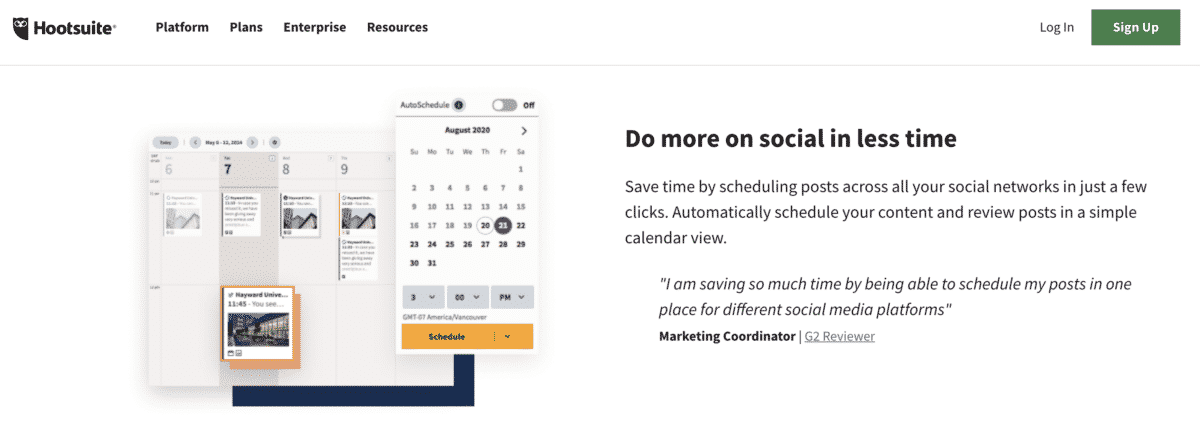Image resolution: width=1200 pixels, height=432 pixels.
Task: Go to next month in August 2020 calendar
Action: (524, 131)
